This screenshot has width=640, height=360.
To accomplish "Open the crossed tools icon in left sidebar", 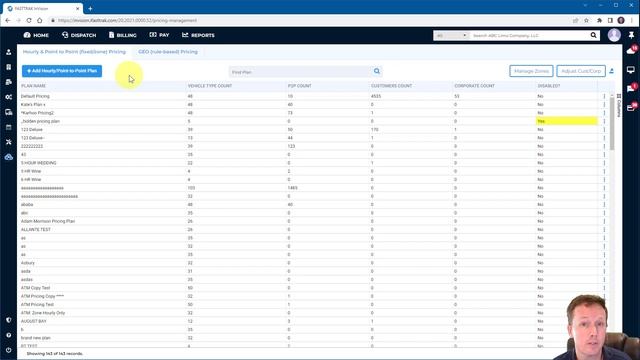I will click(x=9, y=142).
